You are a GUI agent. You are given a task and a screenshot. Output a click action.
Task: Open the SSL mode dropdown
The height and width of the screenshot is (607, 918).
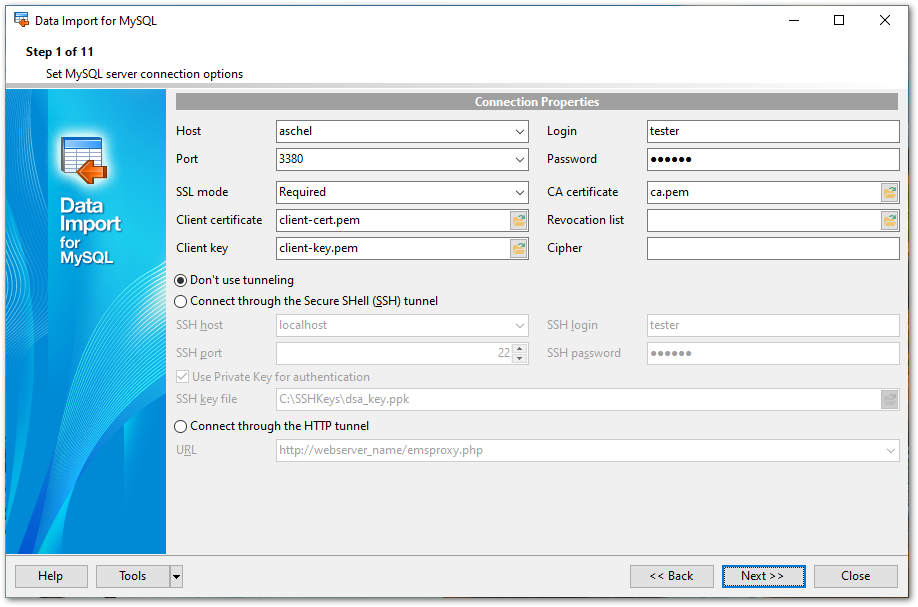tap(519, 193)
